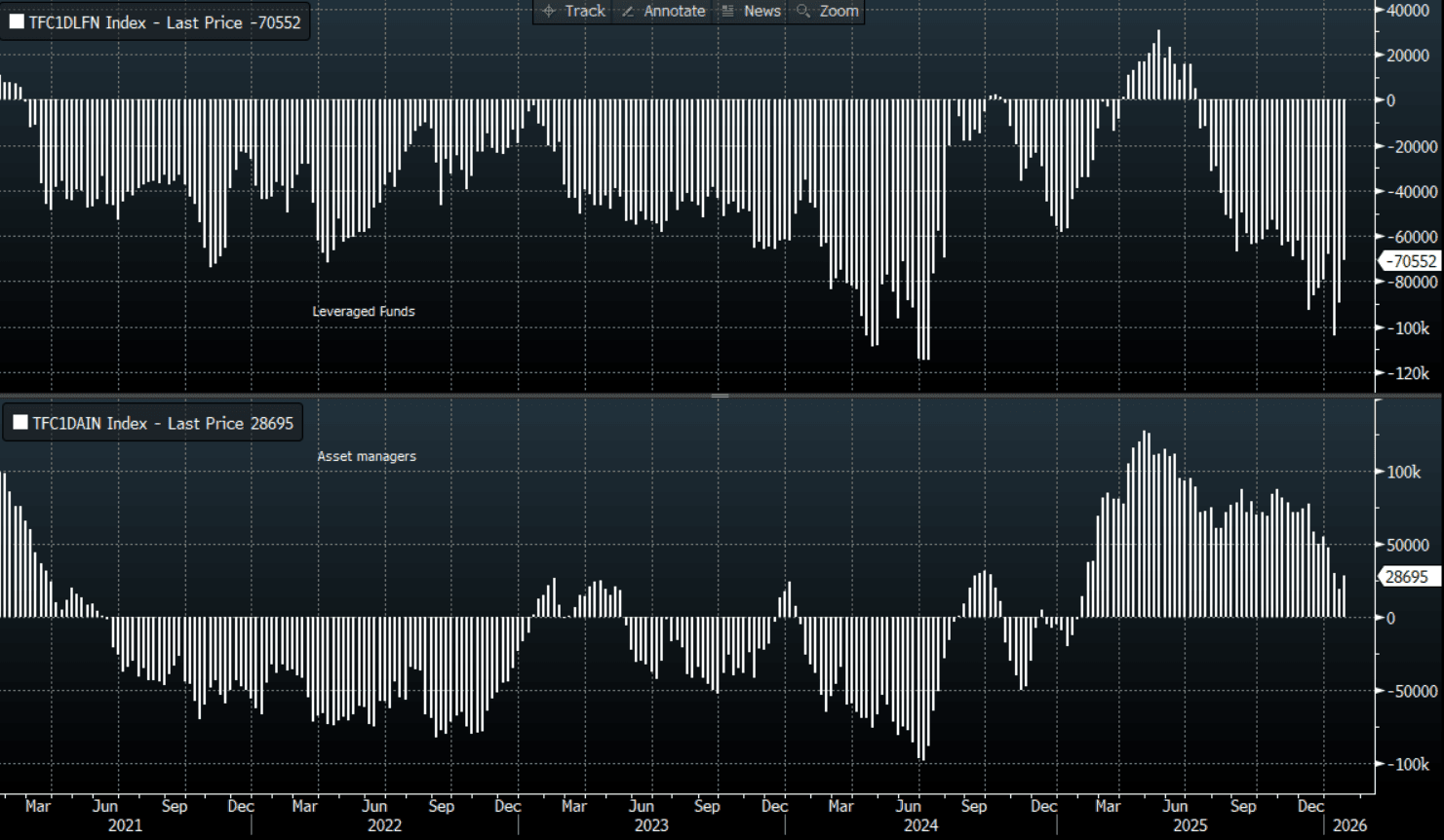Viewport: 1444px width, 840px height.
Task: Click the 2024 year label on time axis
Action: pos(919,825)
